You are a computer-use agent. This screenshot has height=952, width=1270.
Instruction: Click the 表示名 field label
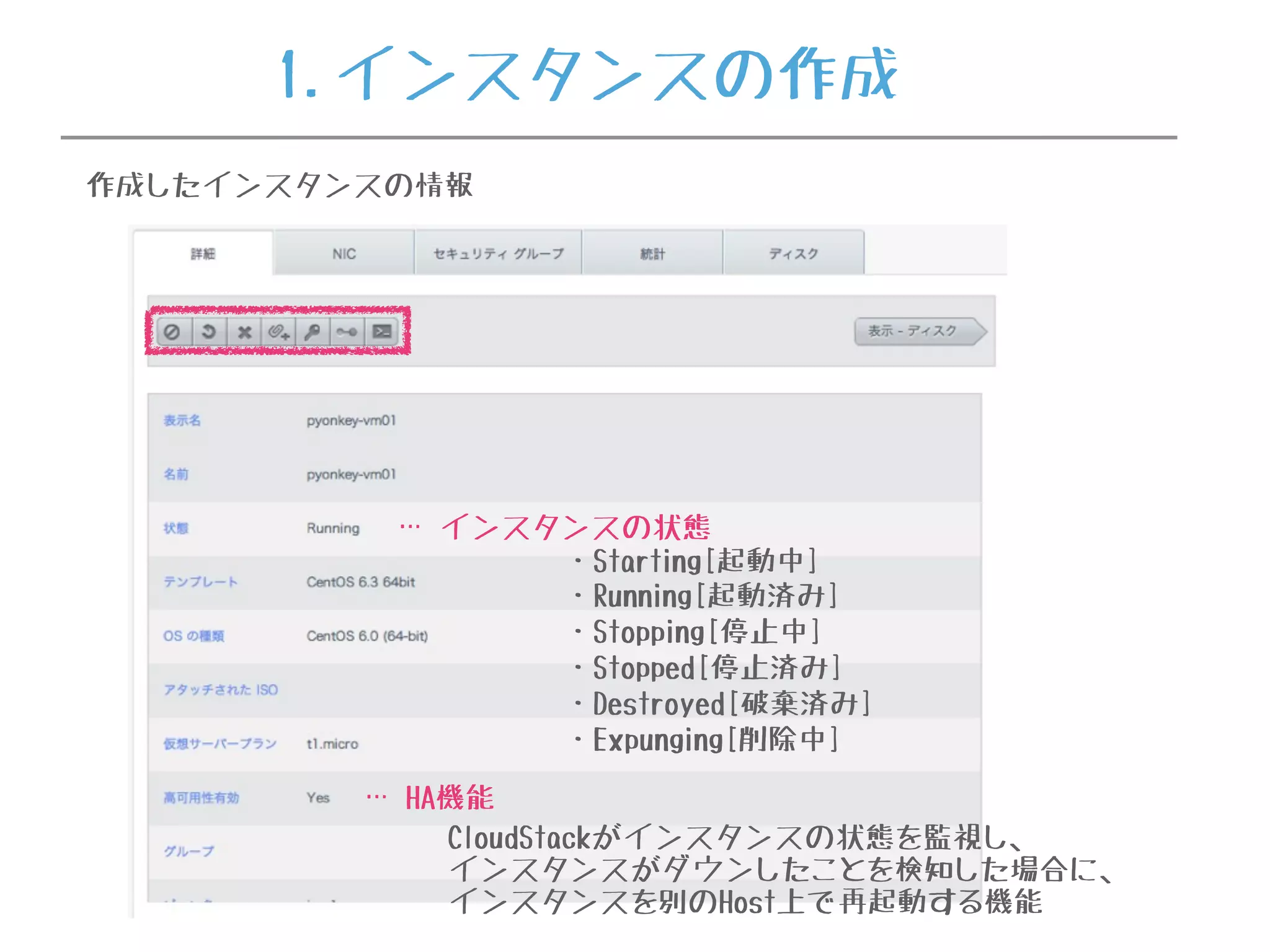coord(182,421)
